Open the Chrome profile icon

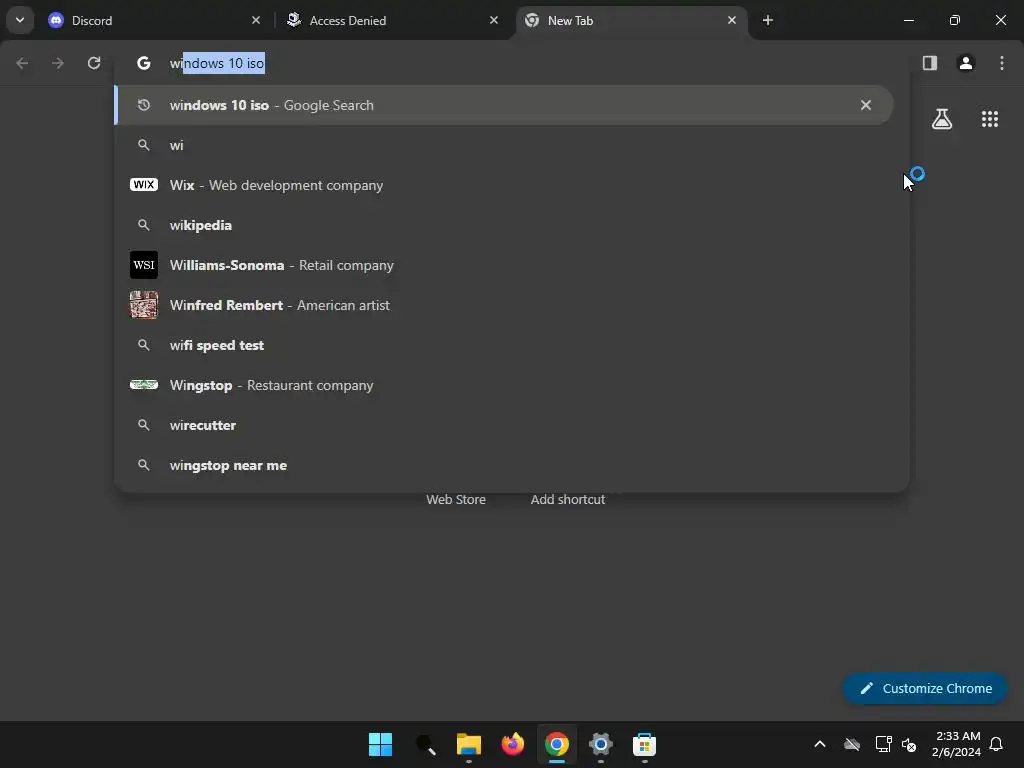[966, 63]
